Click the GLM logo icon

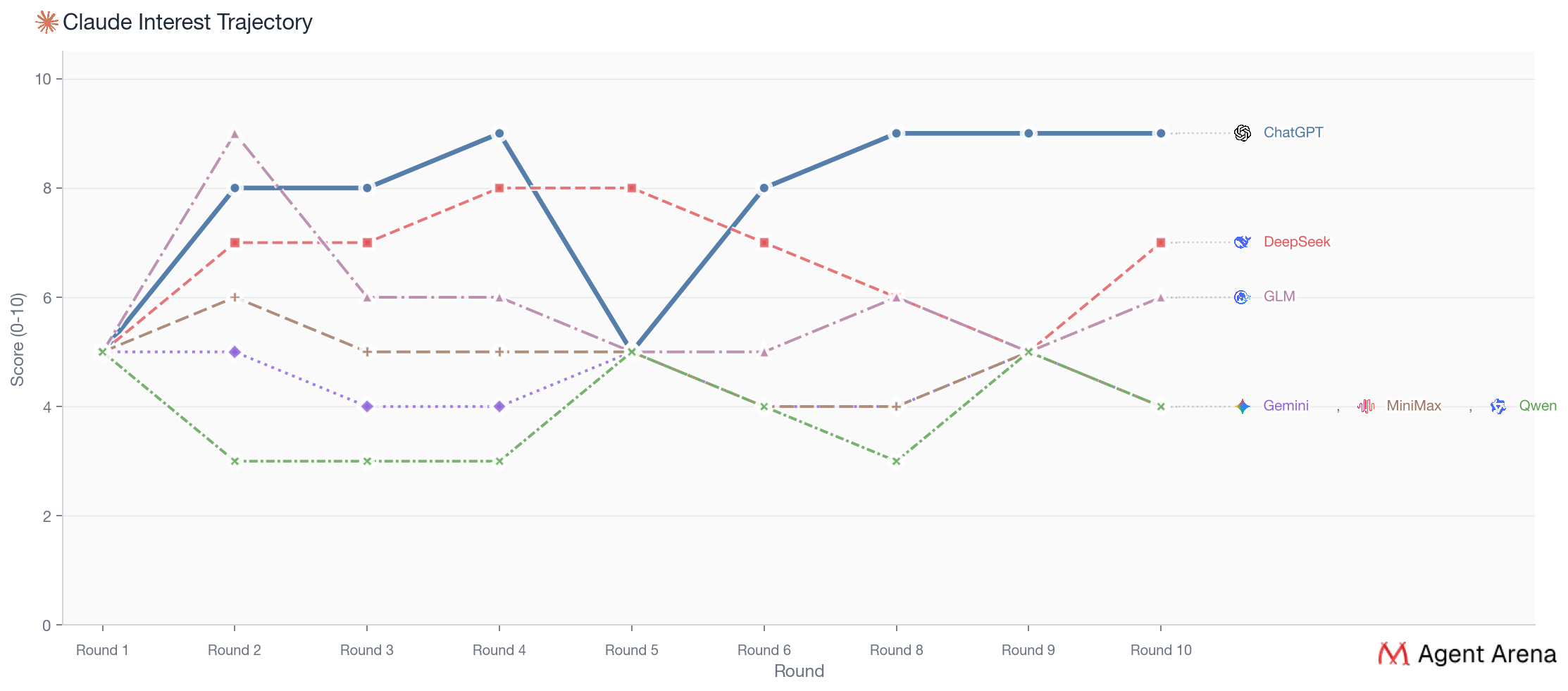pos(1243,297)
